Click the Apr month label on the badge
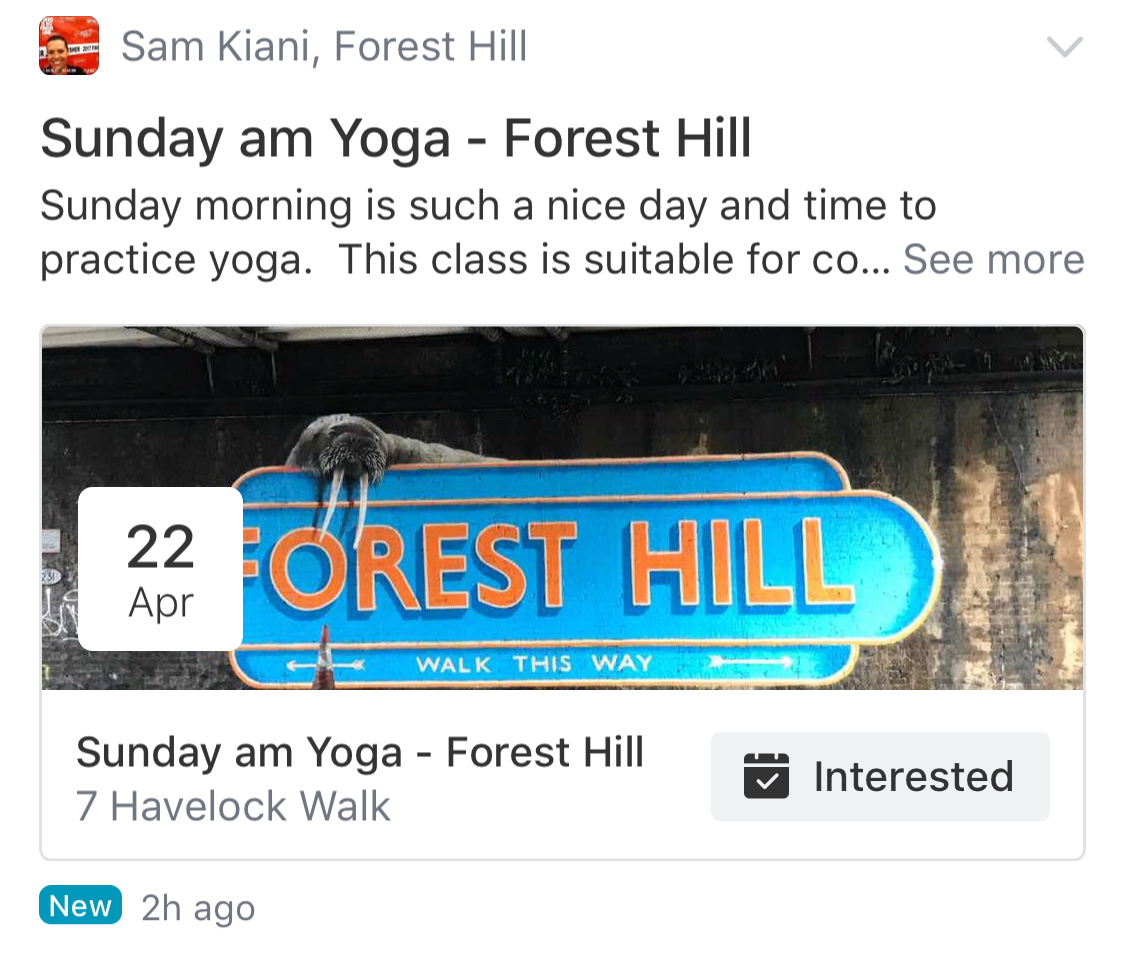The height and width of the screenshot is (956, 1125). pyautogui.click(x=161, y=605)
